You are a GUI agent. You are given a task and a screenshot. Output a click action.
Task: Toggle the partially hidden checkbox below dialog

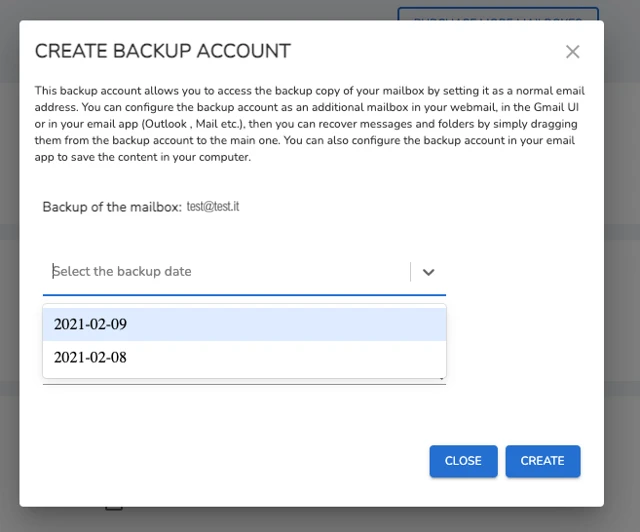click(x=114, y=508)
